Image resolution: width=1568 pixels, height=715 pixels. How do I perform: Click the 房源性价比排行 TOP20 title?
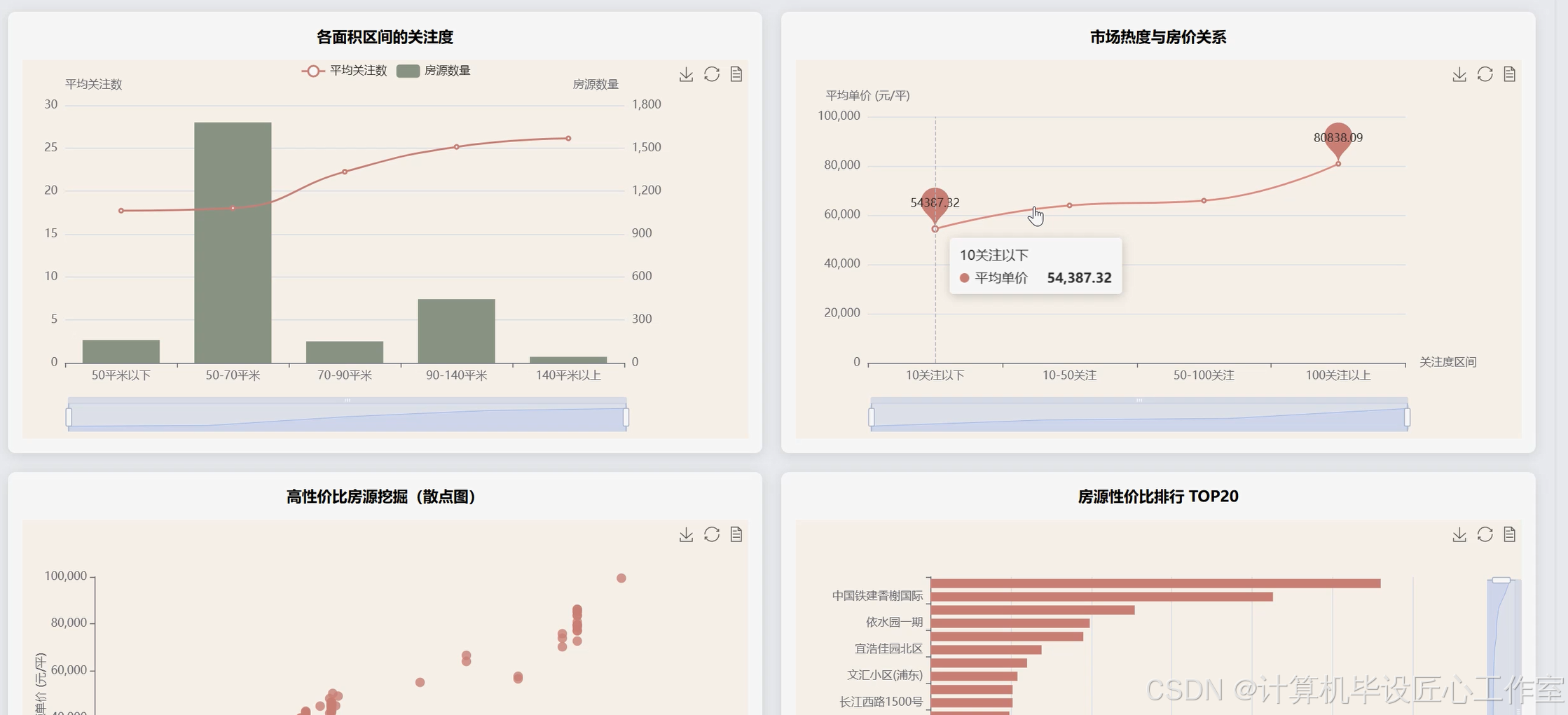(x=1157, y=497)
